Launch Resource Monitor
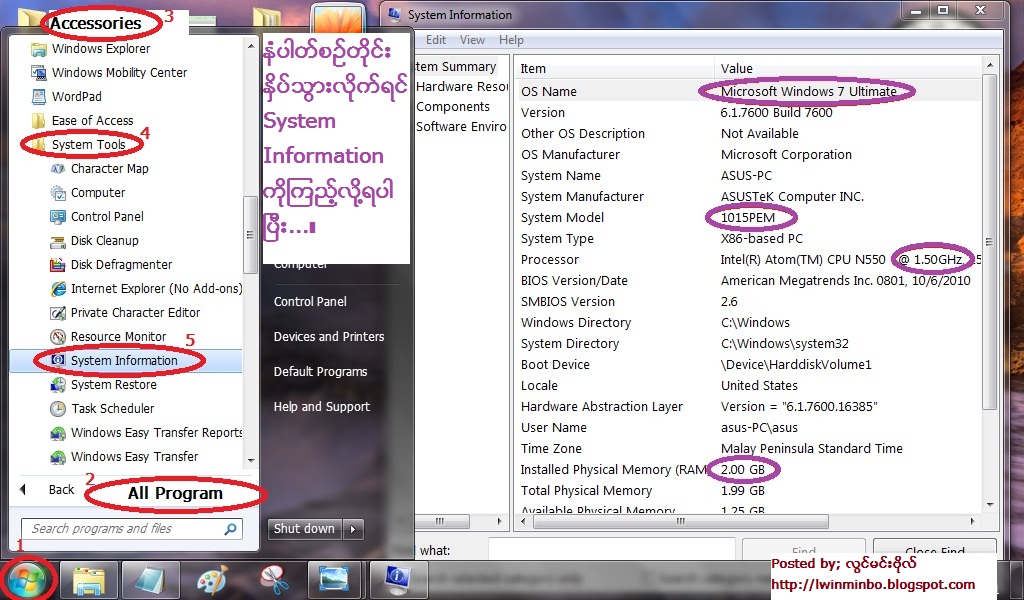Image resolution: width=1024 pixels, height=600 pixels. [x=108, y=337]
